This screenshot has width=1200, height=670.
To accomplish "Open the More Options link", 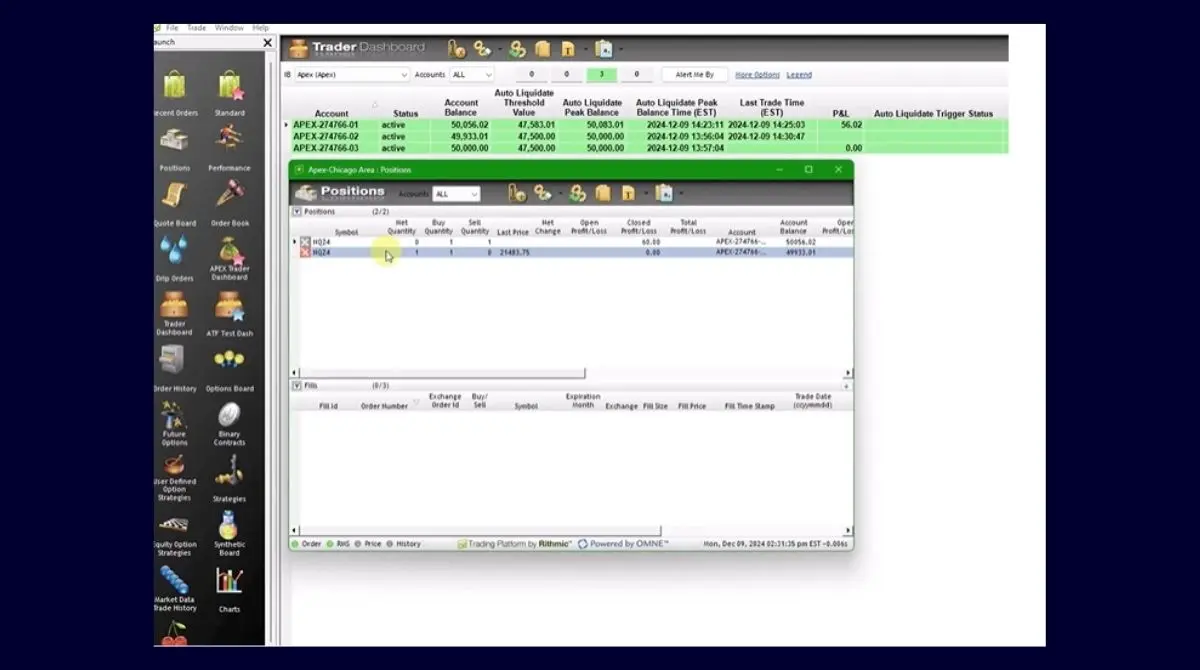I will coord(757,74).
